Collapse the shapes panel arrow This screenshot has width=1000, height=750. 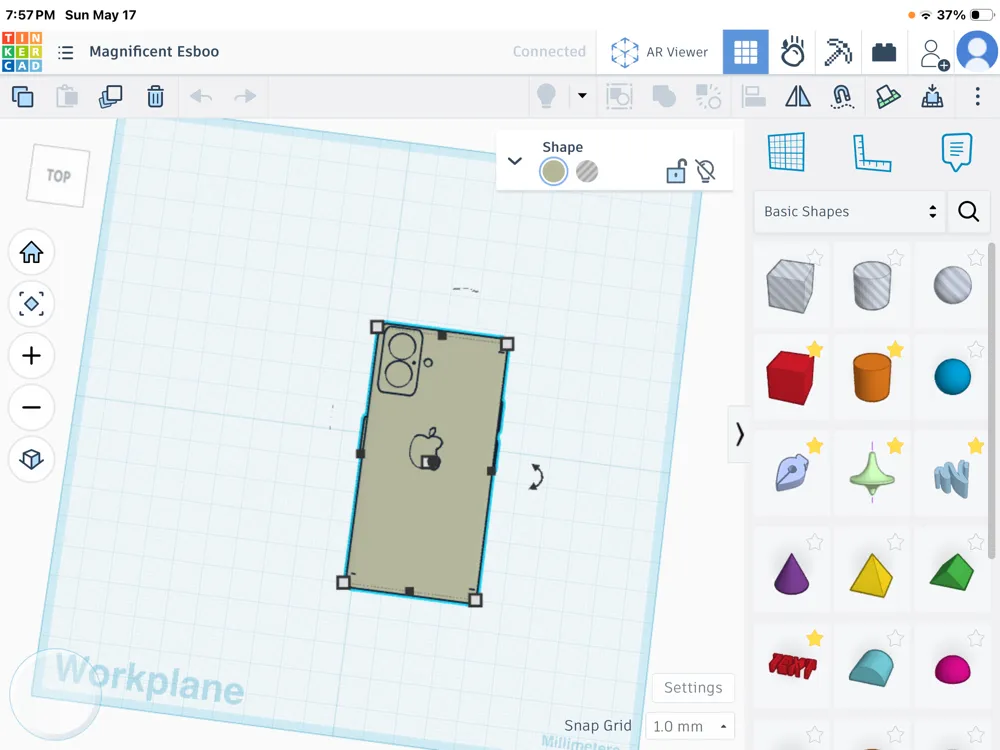coord(739,434)
